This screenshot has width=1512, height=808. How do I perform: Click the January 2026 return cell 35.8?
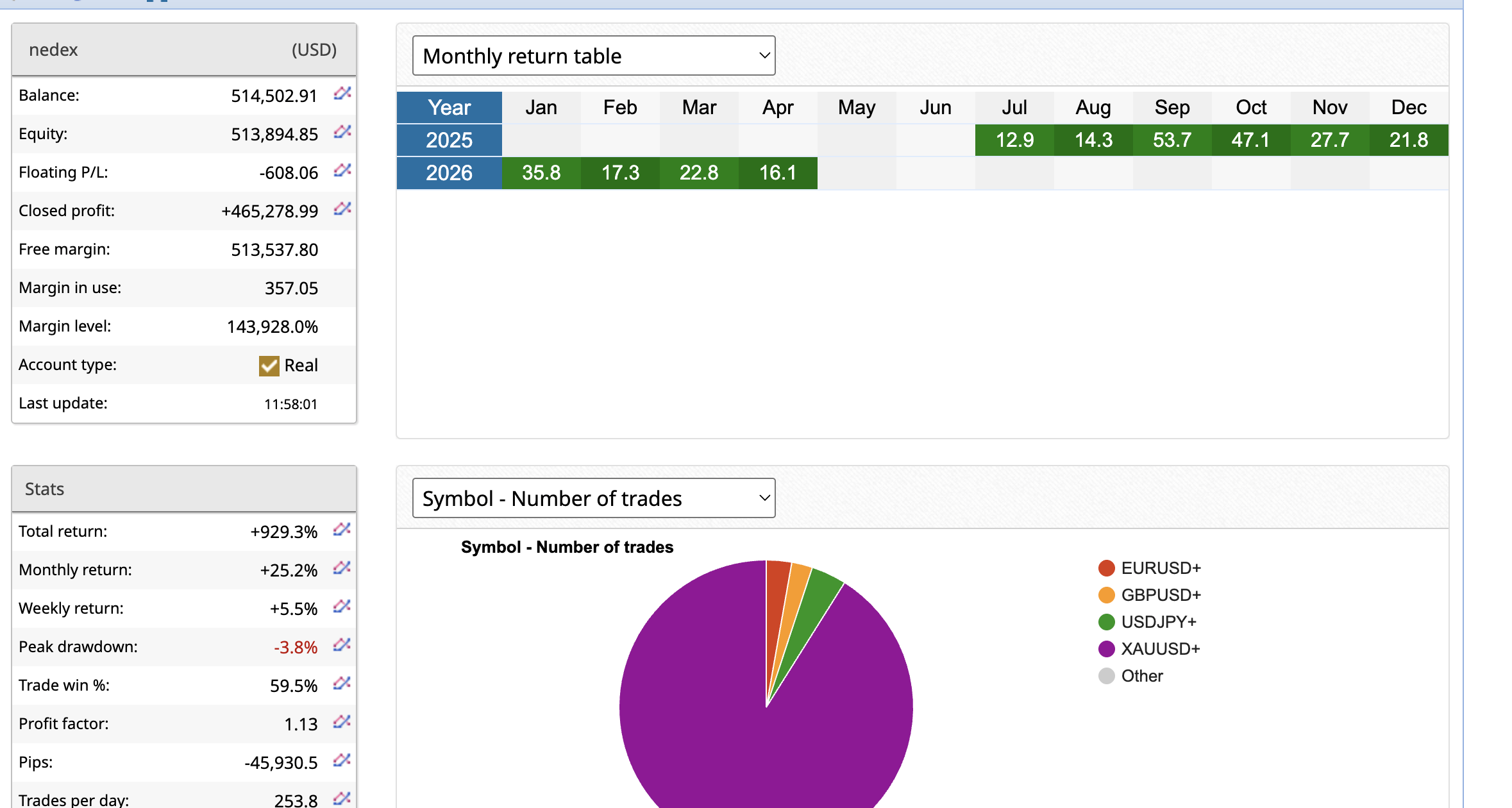(541, 173)
